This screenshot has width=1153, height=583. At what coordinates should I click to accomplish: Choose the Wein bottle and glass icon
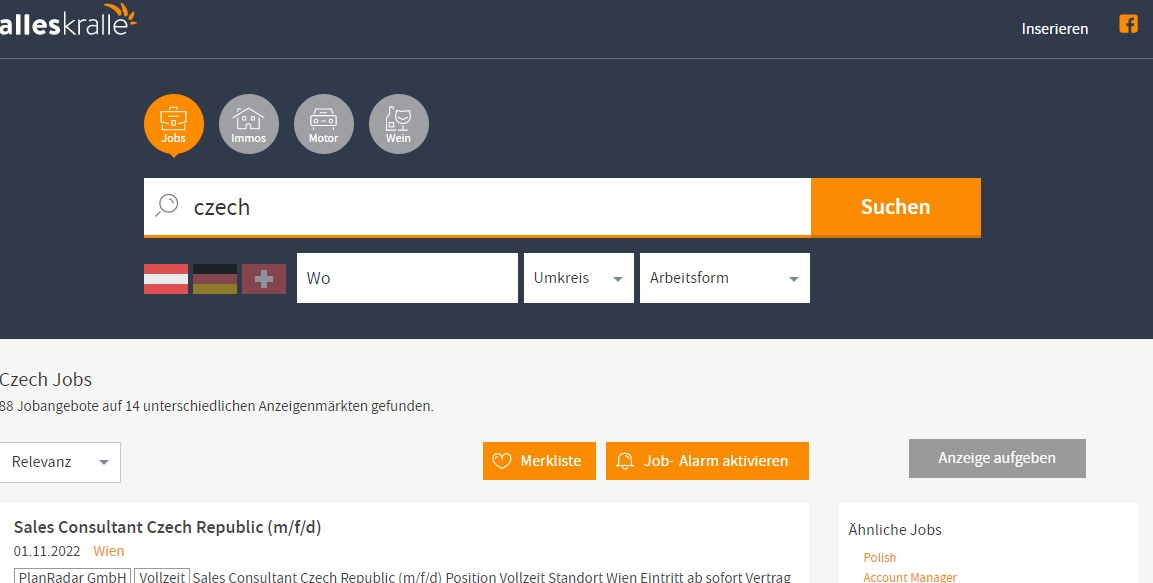398,124
